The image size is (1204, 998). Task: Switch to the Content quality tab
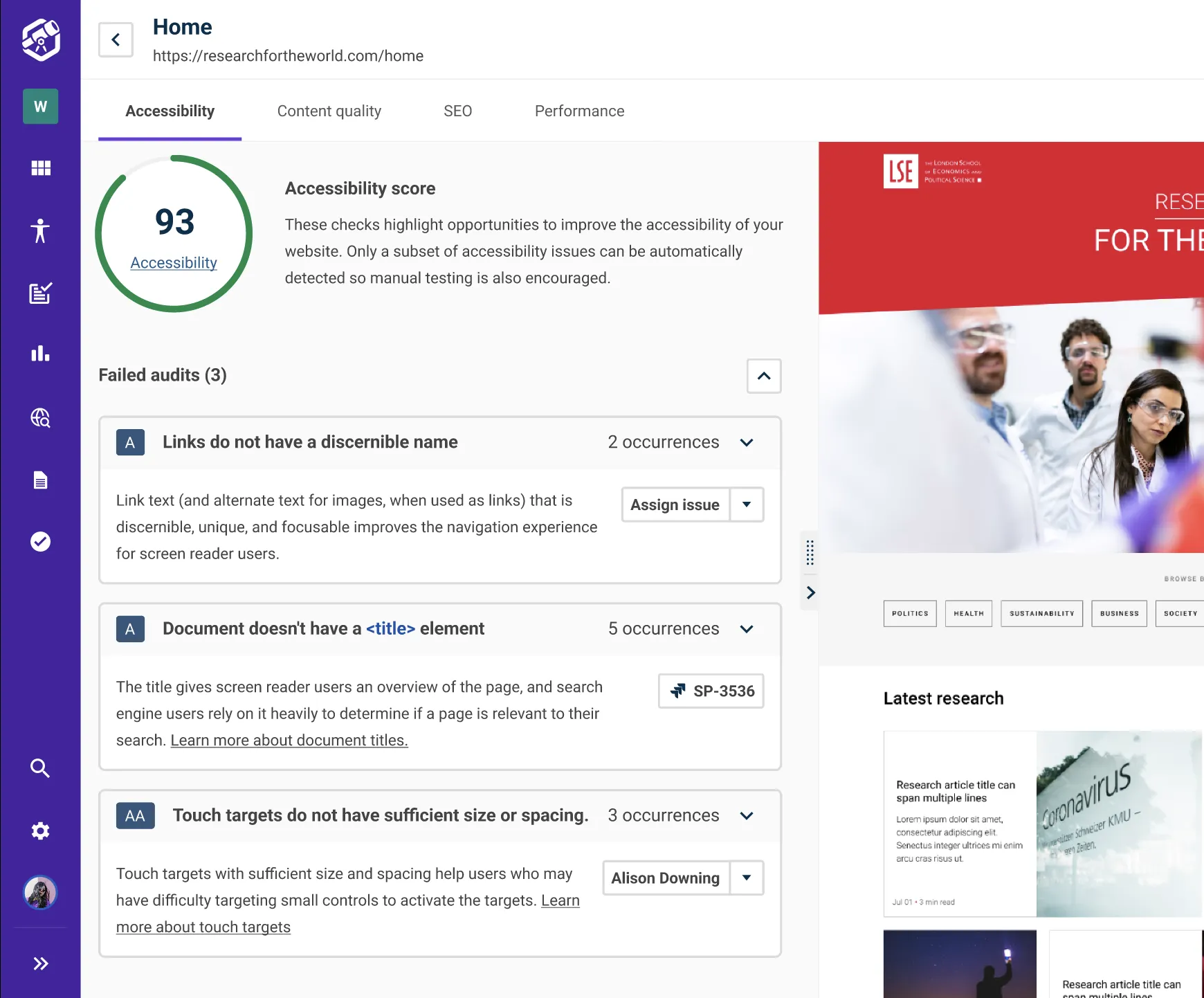tap(329, 111)
